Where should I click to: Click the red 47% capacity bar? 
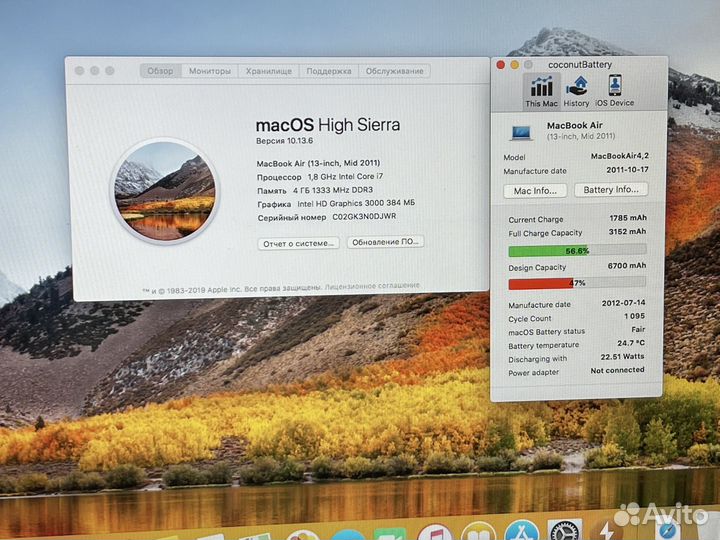[x=577, y=283]
